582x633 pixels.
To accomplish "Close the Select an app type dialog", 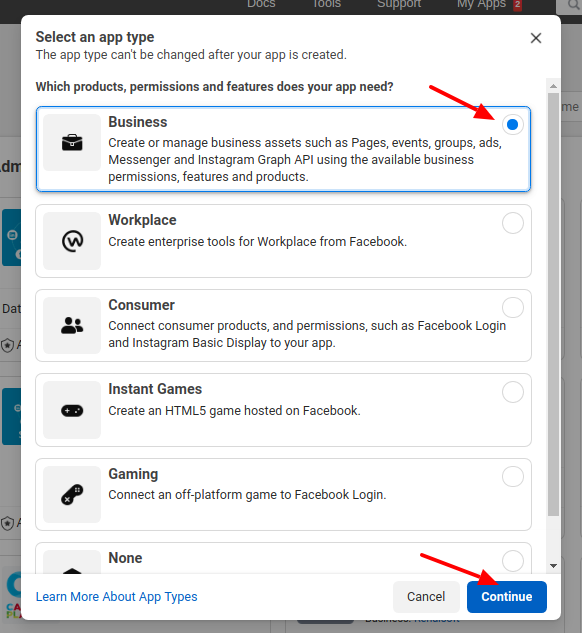I will tap(536, 38).
